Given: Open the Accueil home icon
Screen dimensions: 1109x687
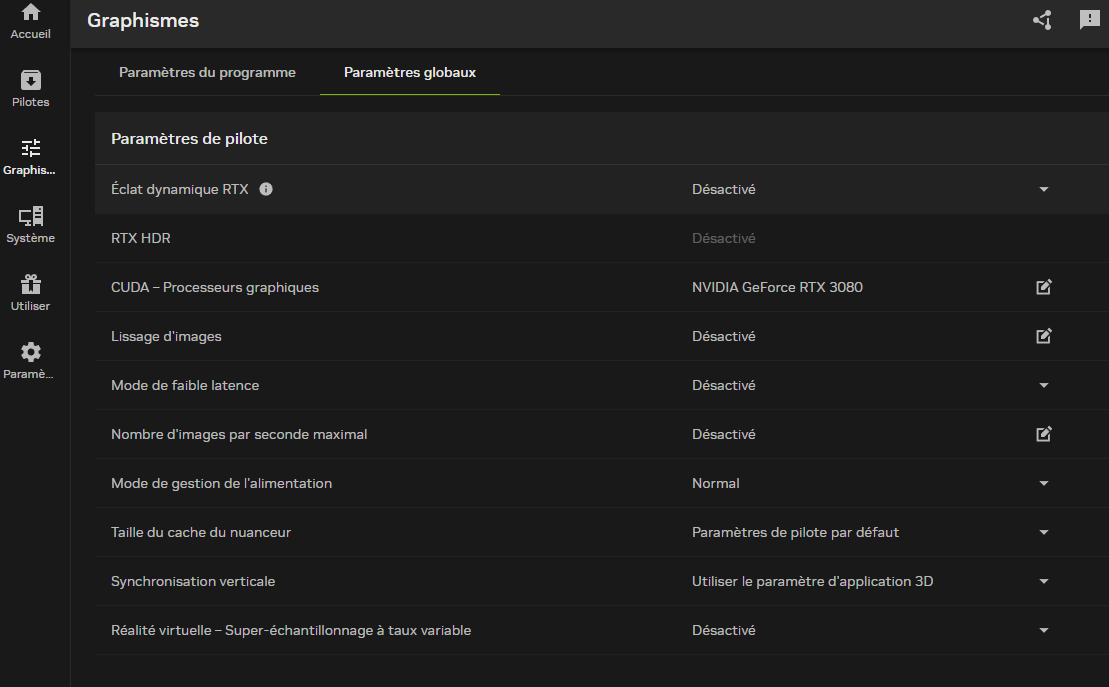Looking at the screenshot, I should click(x=31, y=14).
